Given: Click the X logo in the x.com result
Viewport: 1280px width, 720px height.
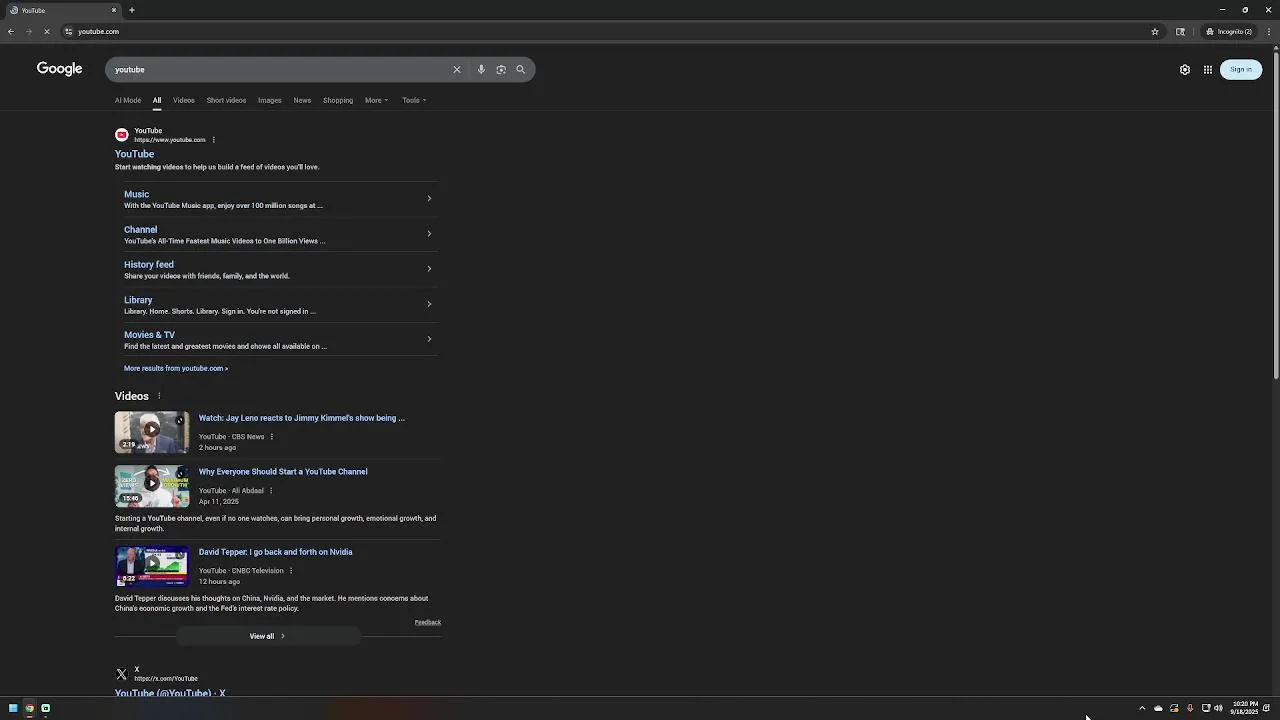Looking at the screenshot, I should pos(122,674).
